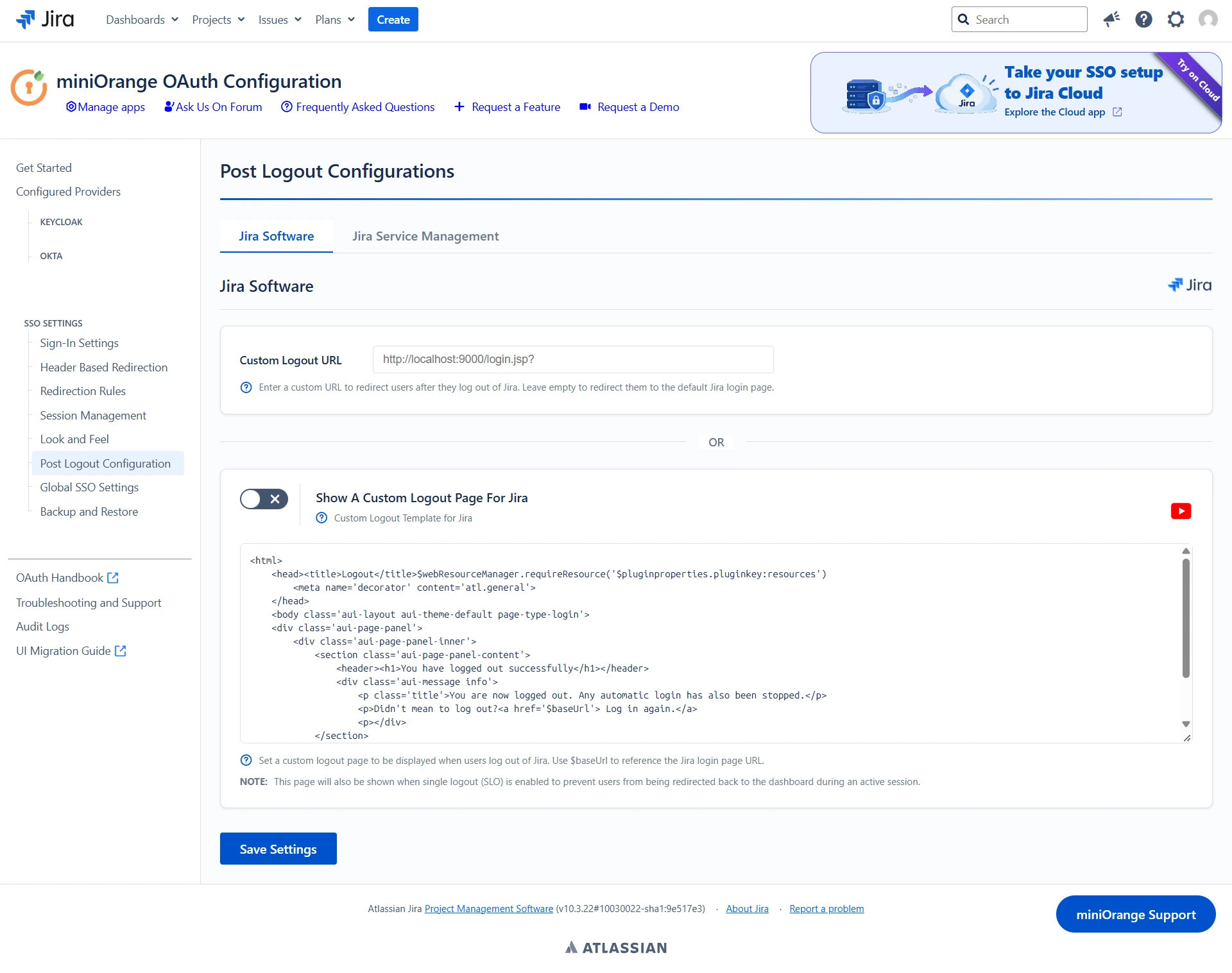Expand the Plans dropdown menu

point(334,19)
